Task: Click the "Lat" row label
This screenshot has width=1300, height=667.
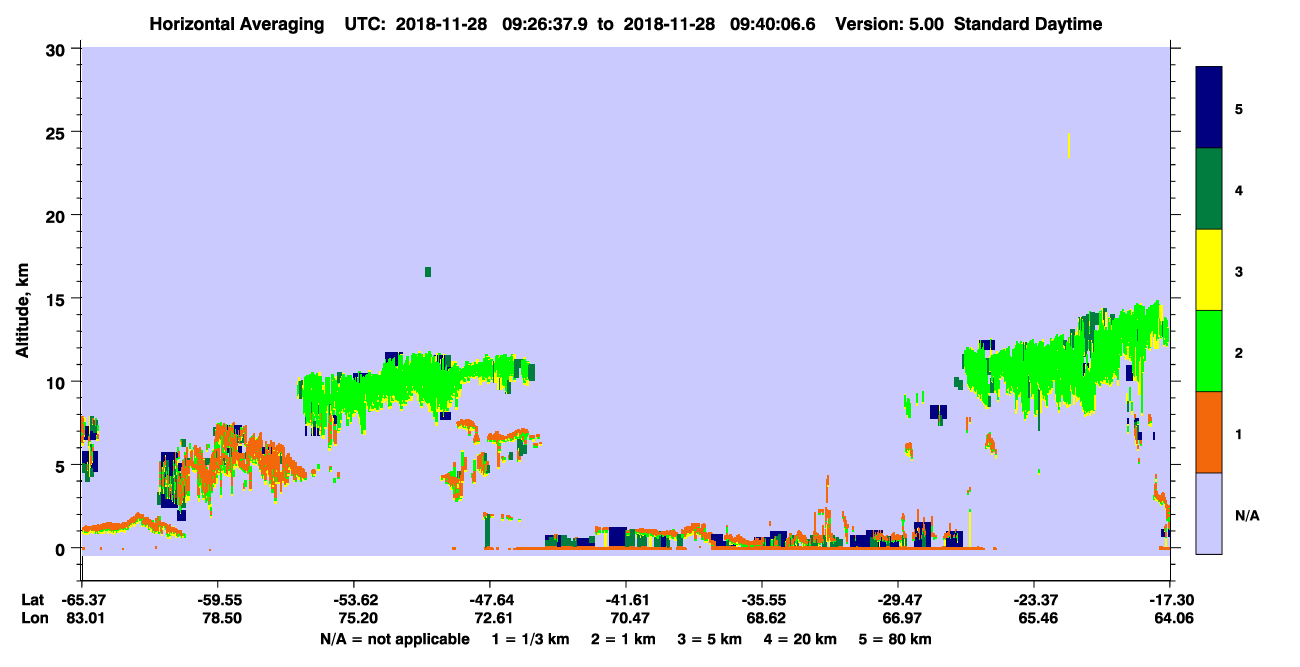Action: (32, 601)
